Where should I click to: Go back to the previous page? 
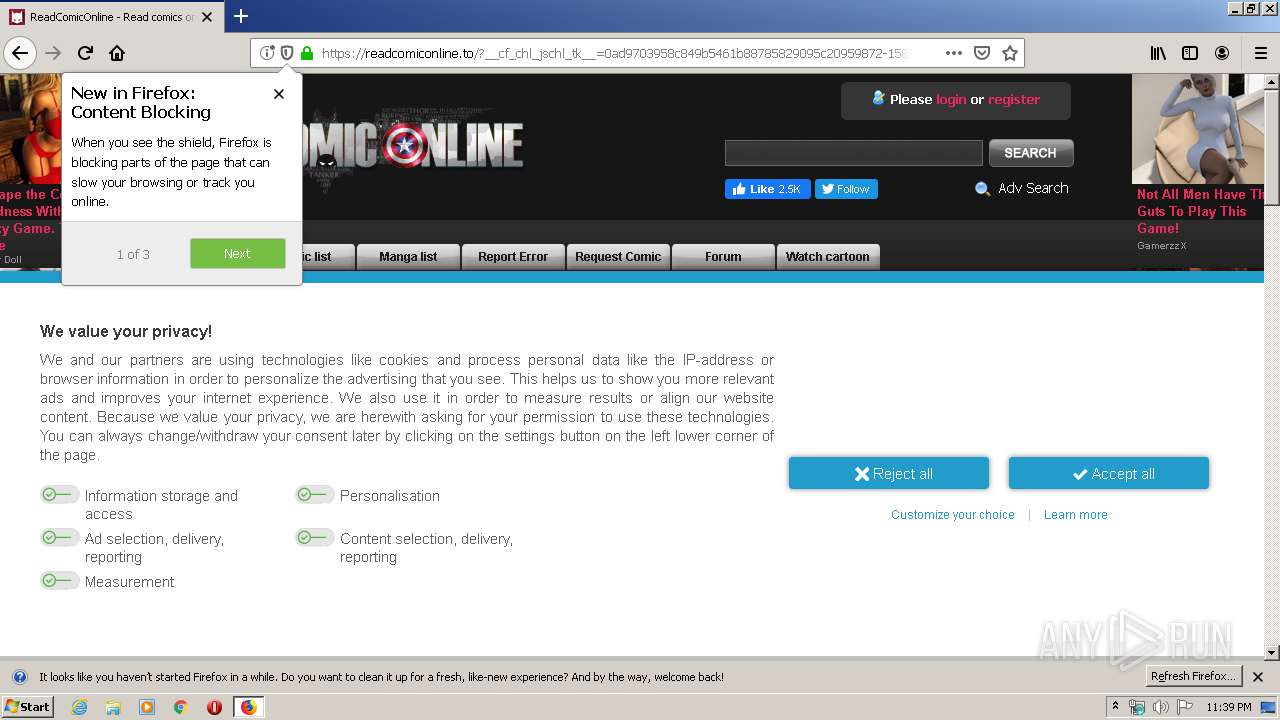[20, 53]
